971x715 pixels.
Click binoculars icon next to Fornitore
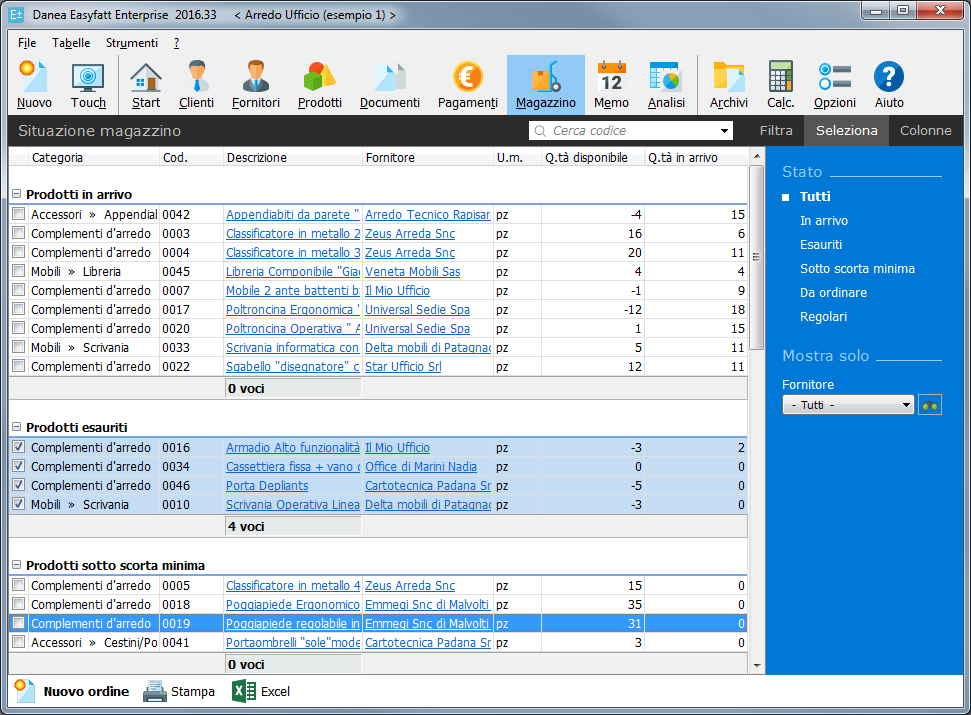930,405
